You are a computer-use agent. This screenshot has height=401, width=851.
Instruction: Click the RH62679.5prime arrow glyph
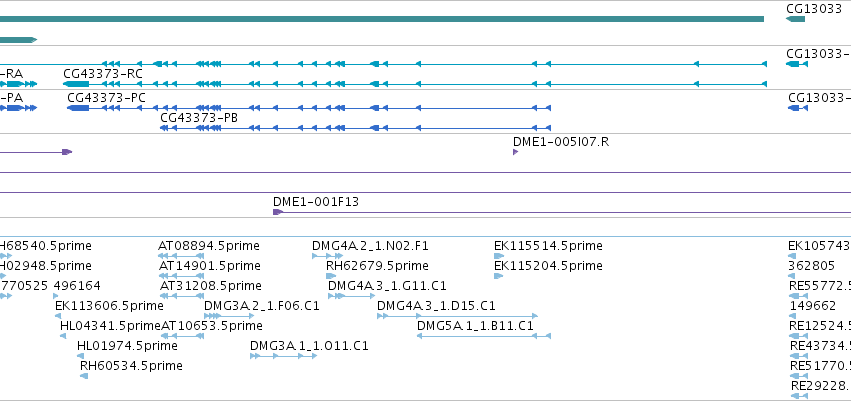[331, 276]
